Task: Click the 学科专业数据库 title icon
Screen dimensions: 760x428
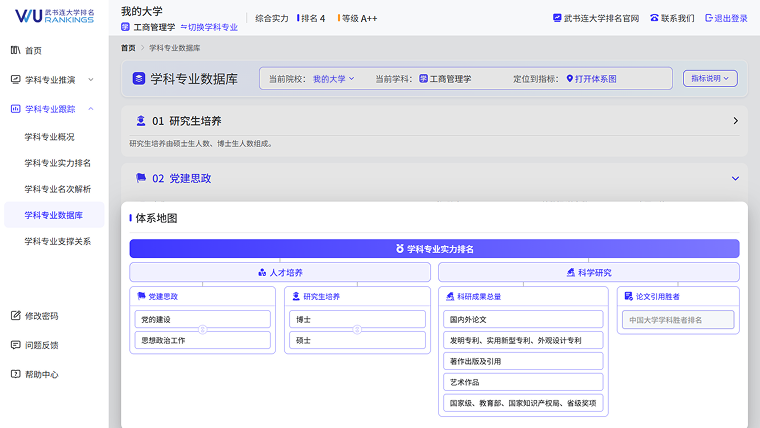Action: click(x=139, y=79)
